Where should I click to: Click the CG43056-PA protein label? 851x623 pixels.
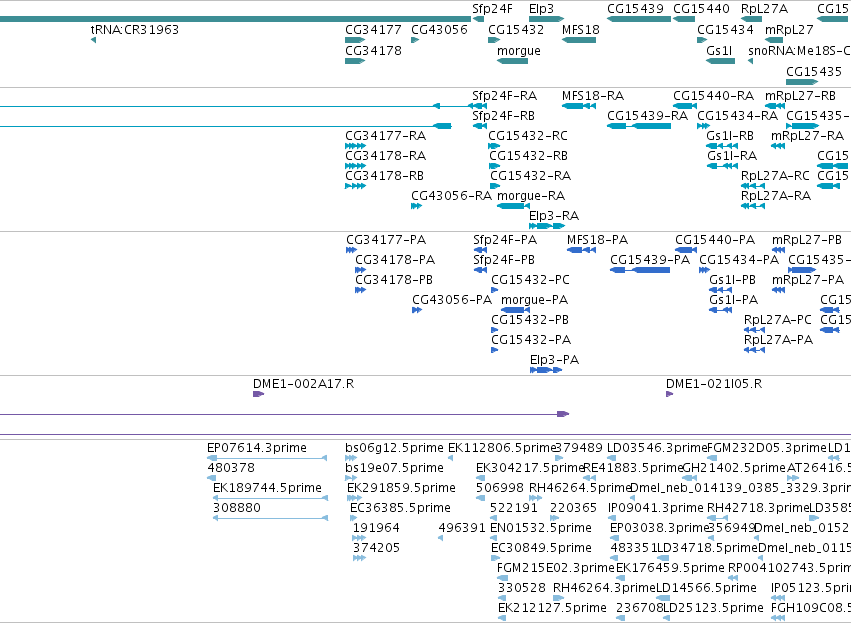[452, 300]
